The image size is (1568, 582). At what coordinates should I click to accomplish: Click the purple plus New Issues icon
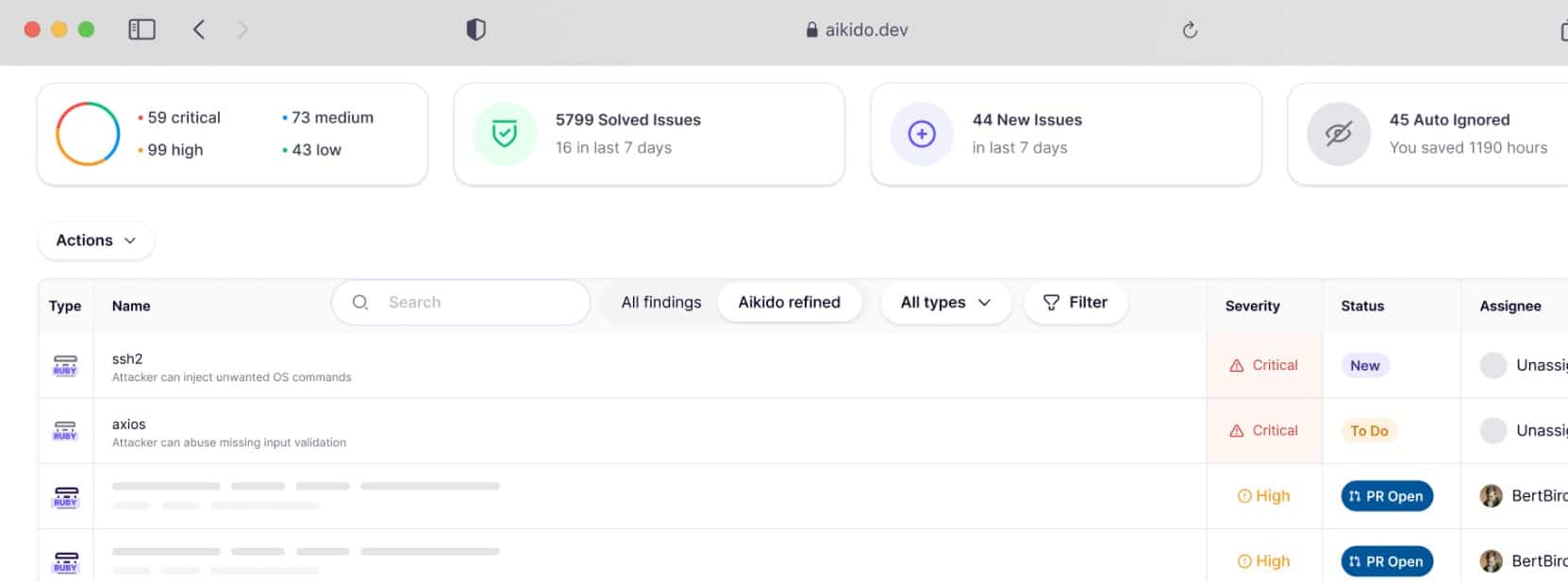pos(922,134)
